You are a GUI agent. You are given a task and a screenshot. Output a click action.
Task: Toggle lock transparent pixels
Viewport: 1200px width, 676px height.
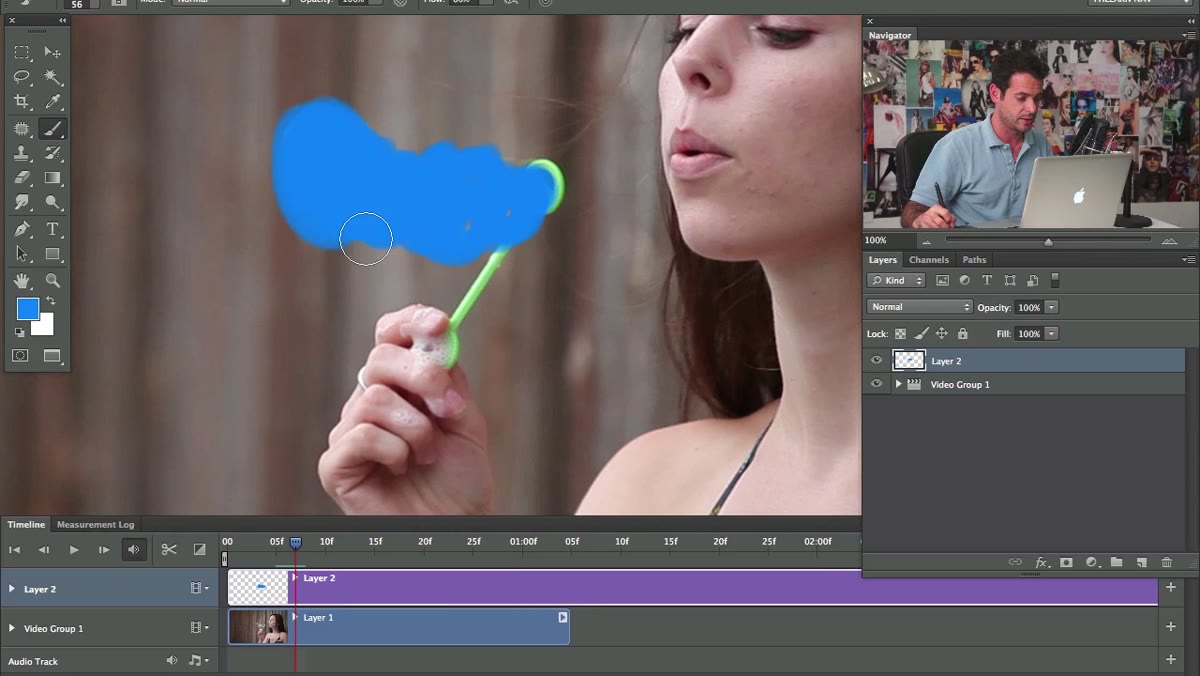(900, 334)
